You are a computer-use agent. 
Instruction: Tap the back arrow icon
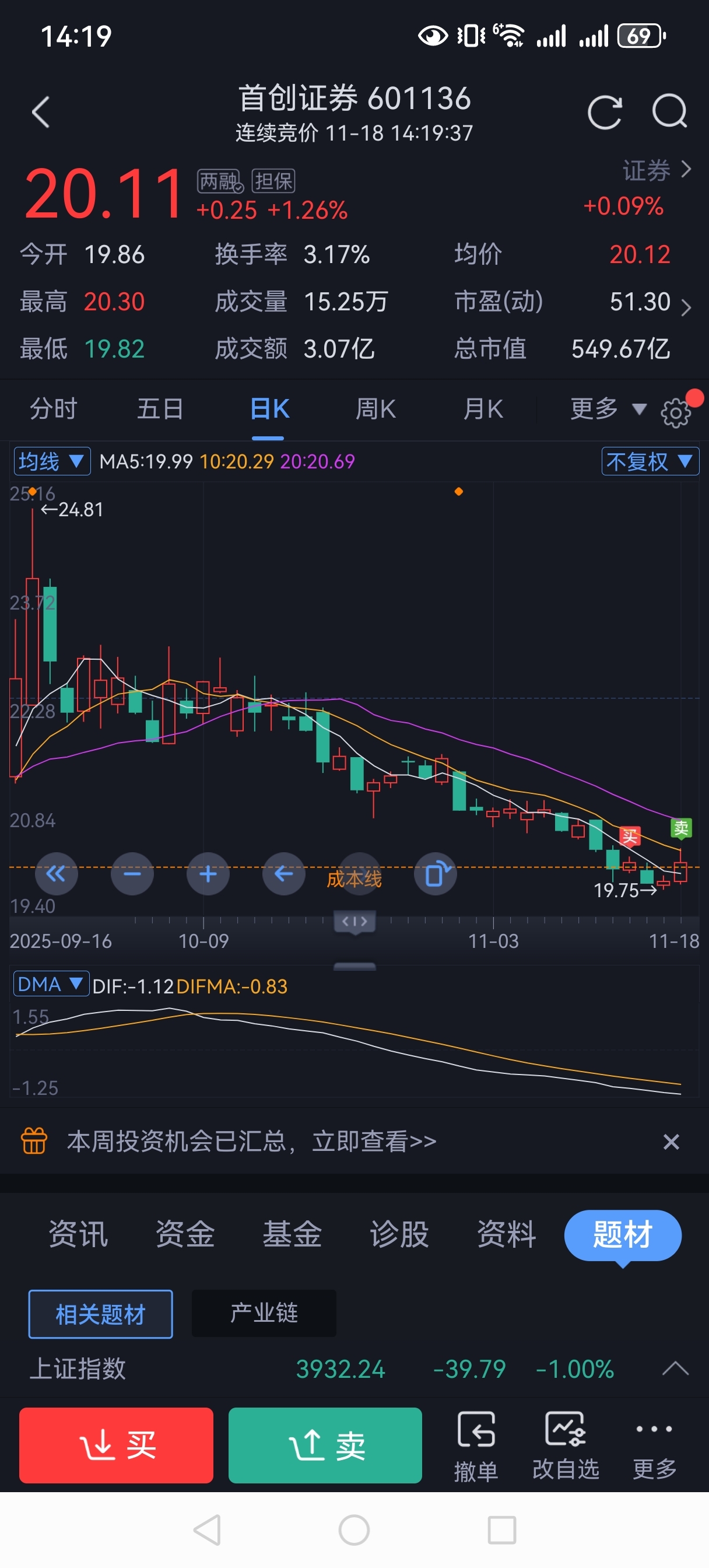(x=41, y=113)
